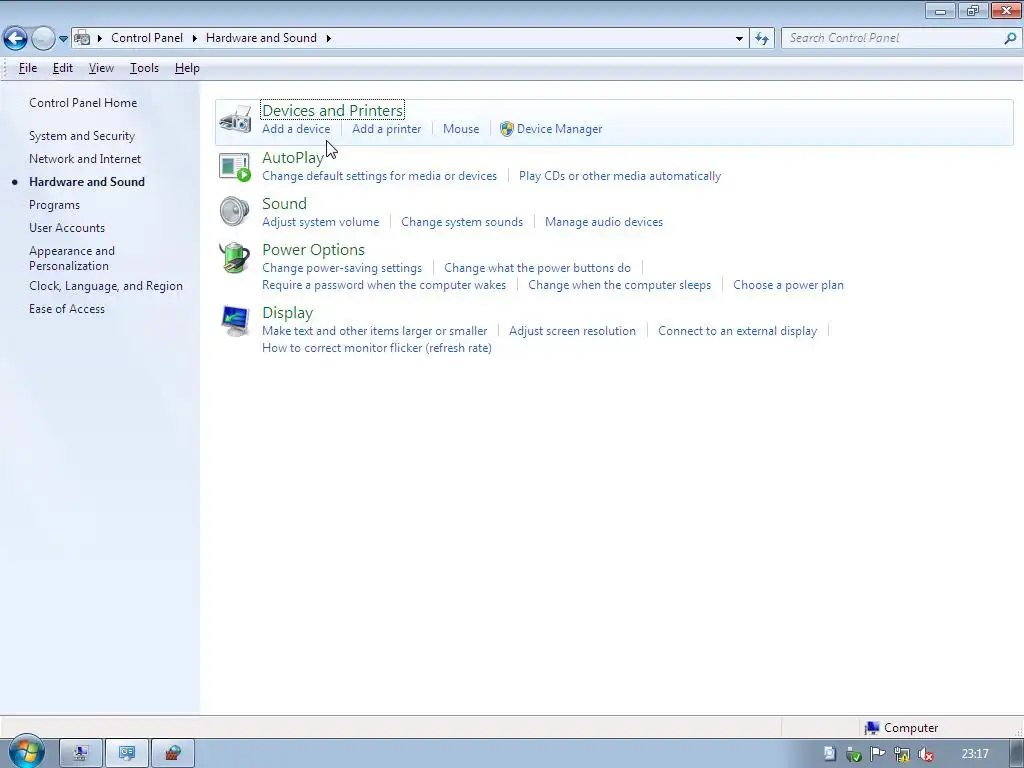The width and height of the screenshot is (1024, 768).
Task: Click Choose a power plan link
Action: coord(788,285)
